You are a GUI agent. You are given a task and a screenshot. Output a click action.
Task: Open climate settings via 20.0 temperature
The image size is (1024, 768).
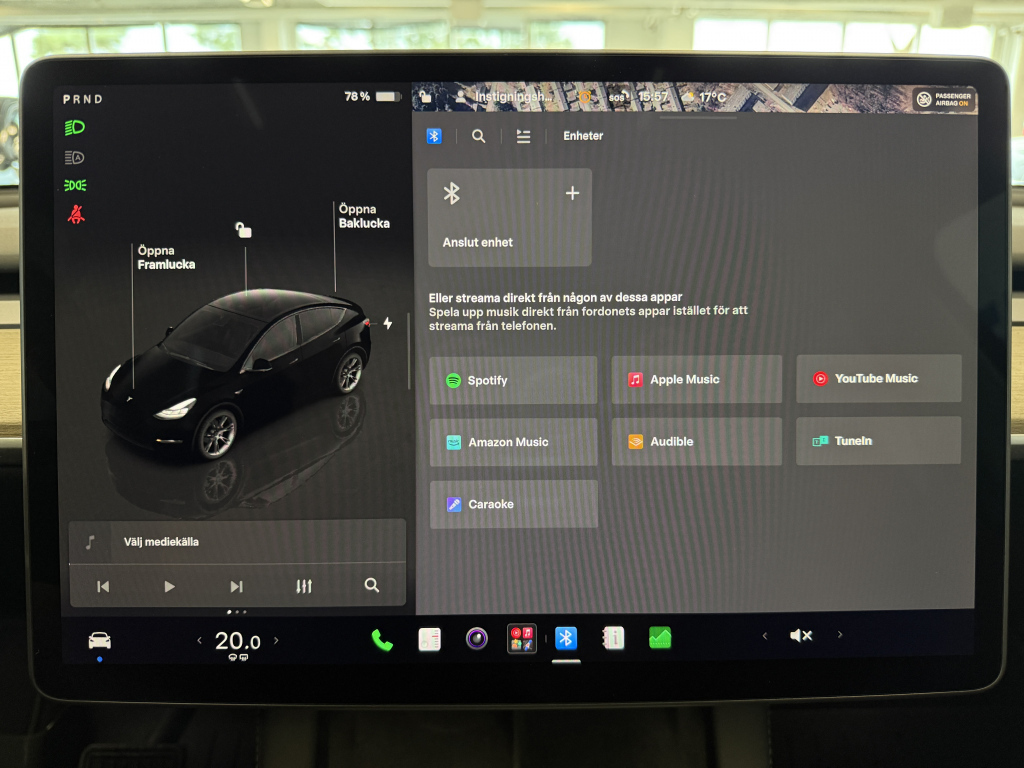pyautogui.click(x=238, y=641)
